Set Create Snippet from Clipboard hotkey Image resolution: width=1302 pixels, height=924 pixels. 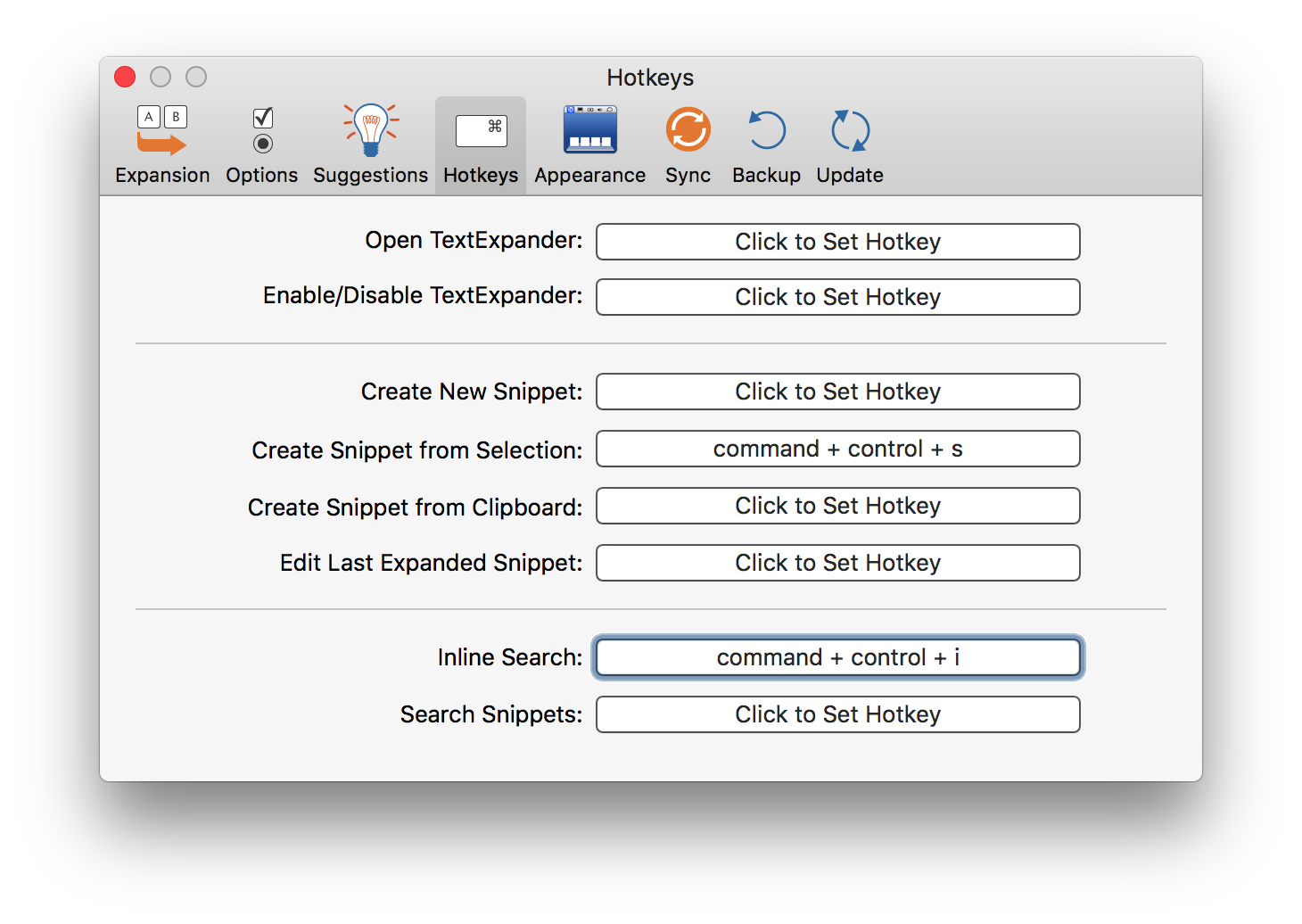coord(837,506)
